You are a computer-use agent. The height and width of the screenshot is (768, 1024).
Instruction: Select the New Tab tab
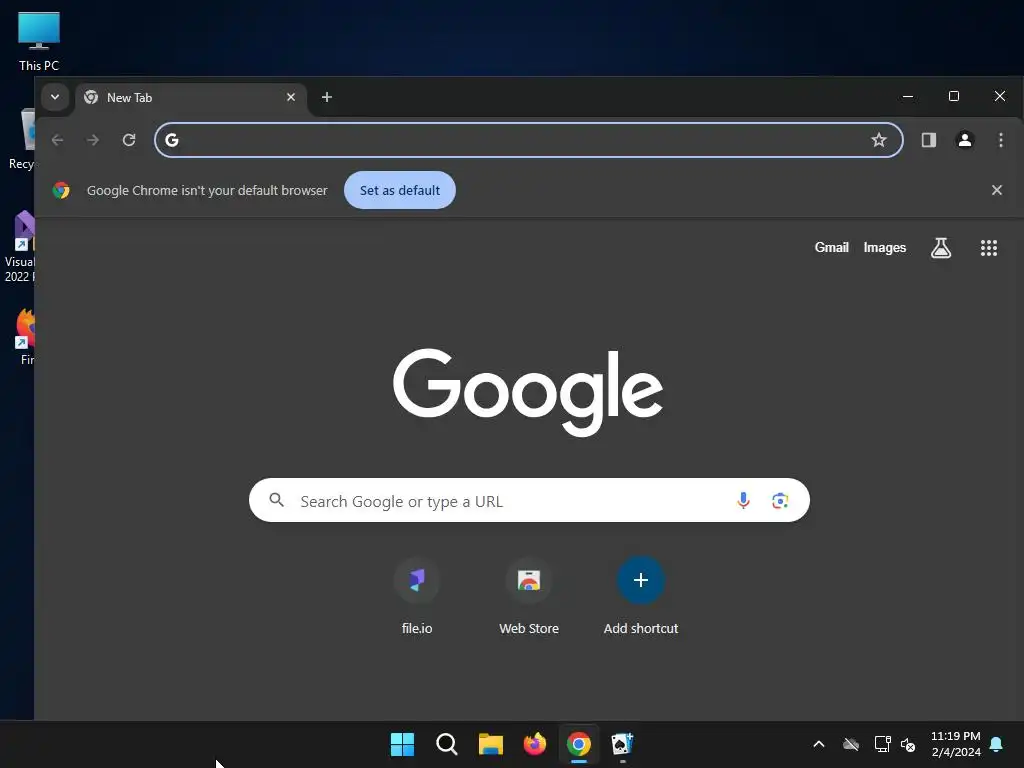(189, 97)
